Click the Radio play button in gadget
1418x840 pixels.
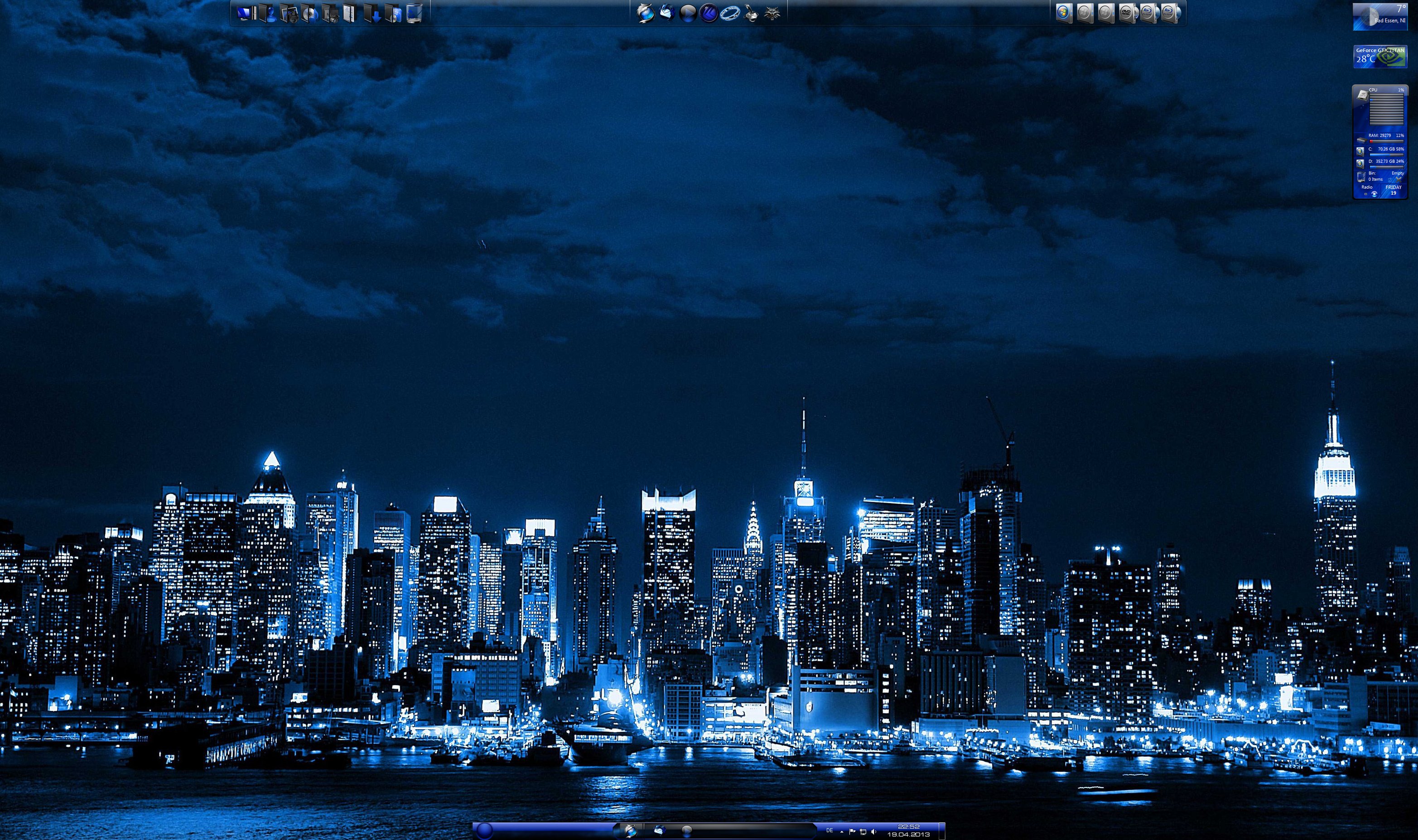point(1375,194)
